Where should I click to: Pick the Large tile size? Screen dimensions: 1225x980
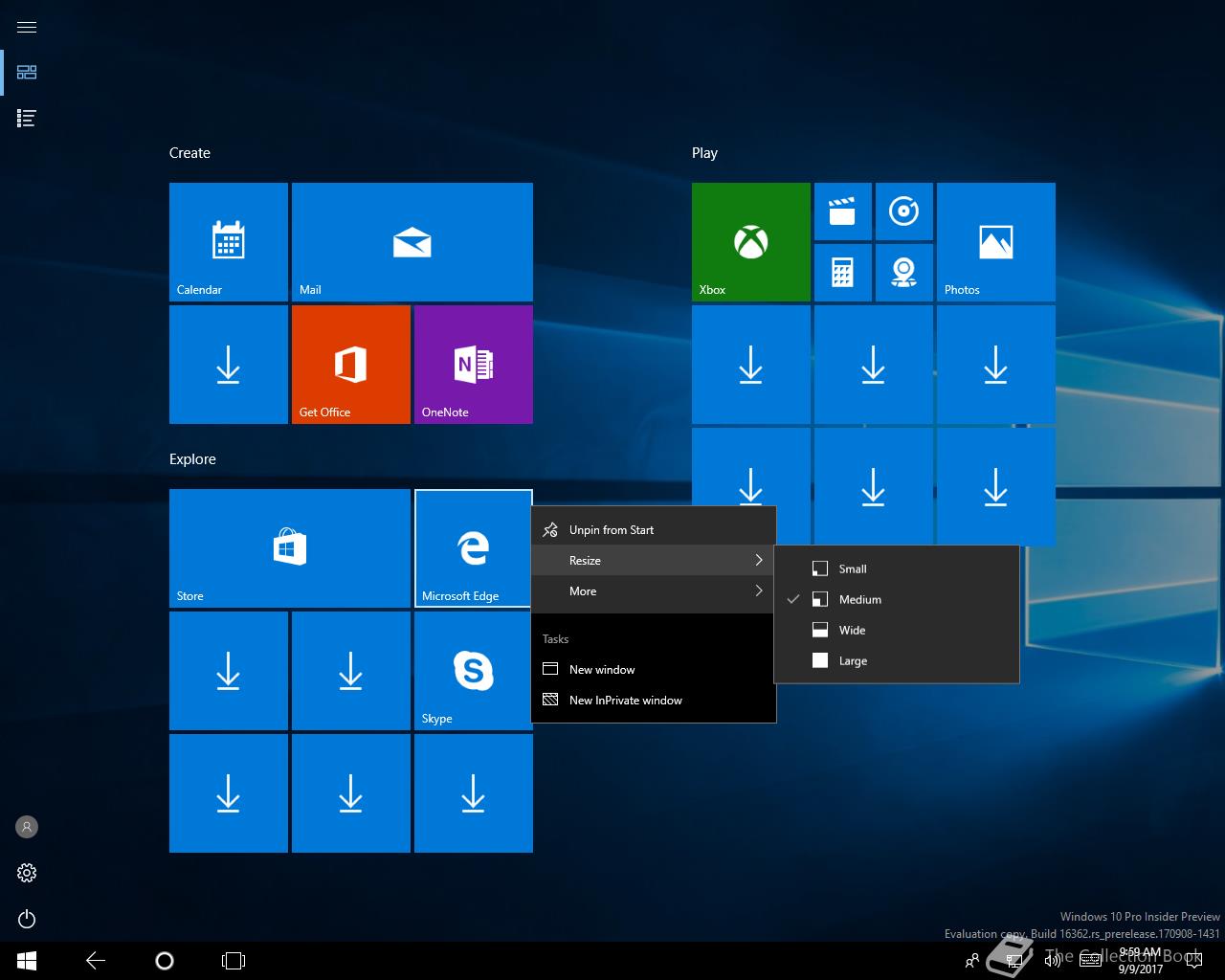pos(897,660)
